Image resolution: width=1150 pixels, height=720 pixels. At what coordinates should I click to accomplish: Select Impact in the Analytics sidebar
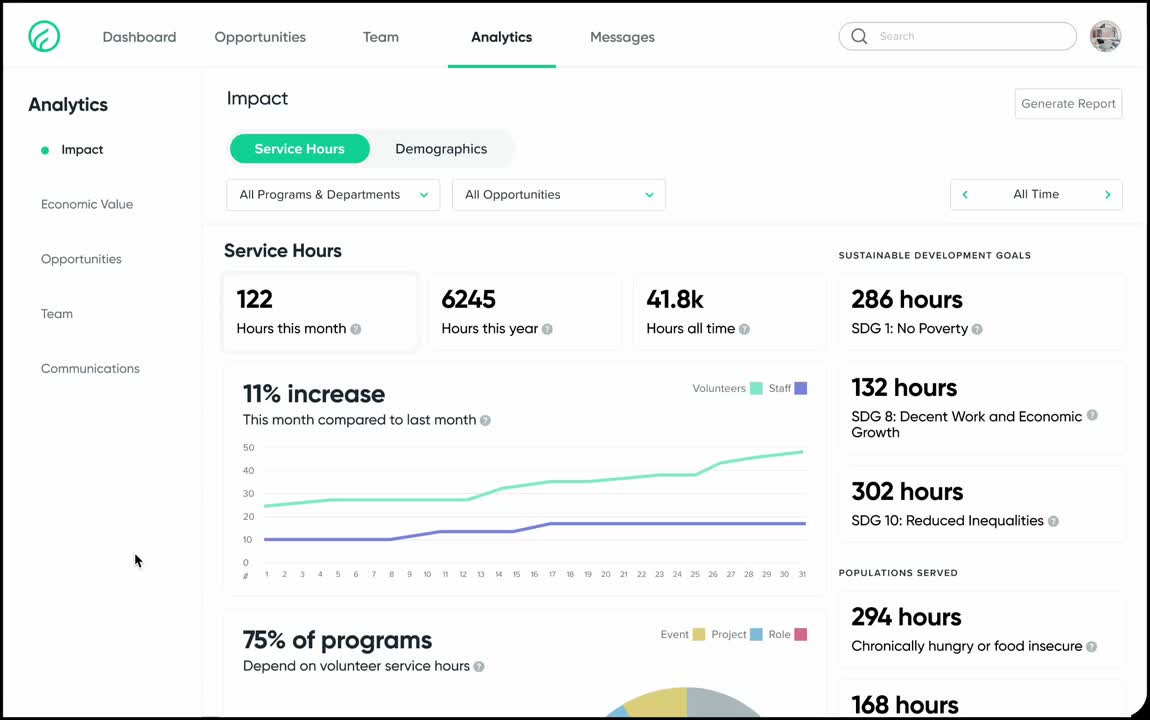tap(82, 150)
